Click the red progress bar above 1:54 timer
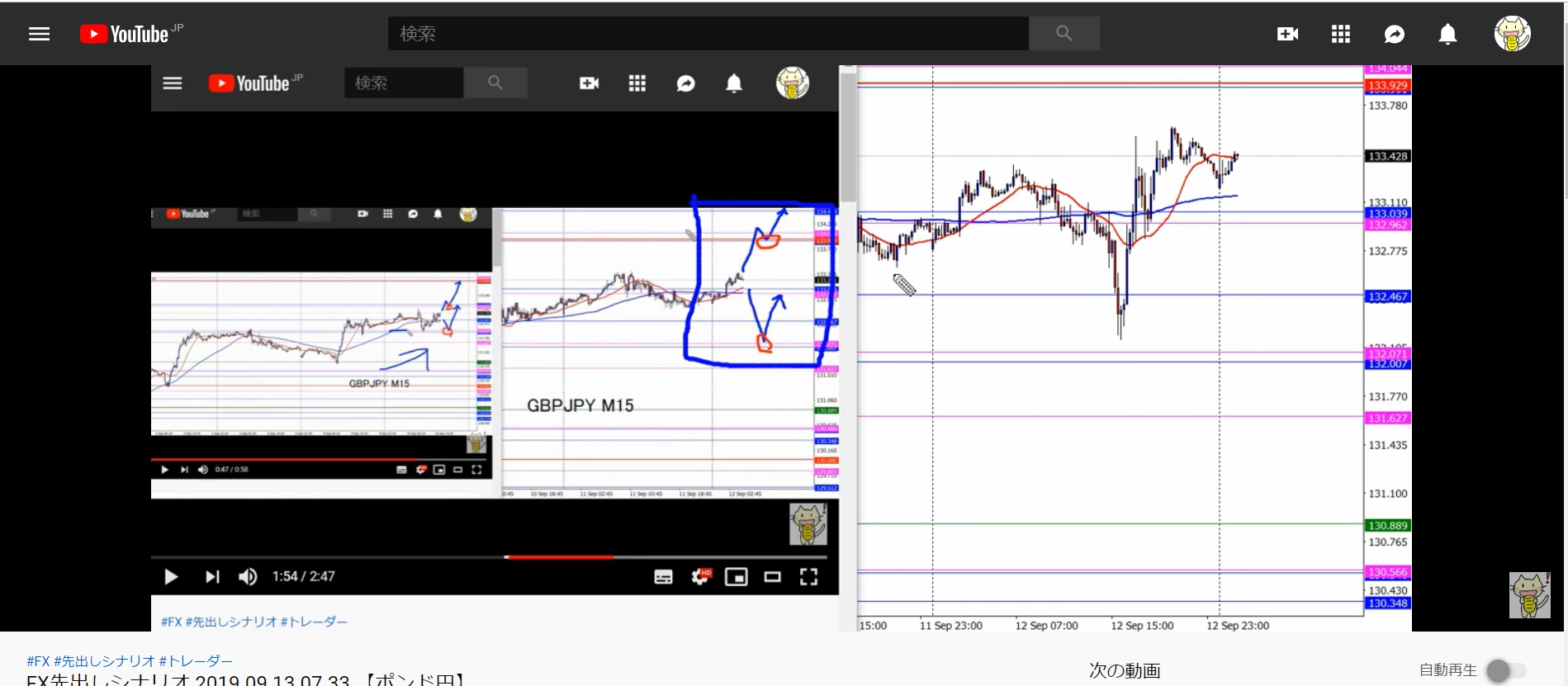The height and width of the screenshot is (686, 1568). [558, 557]
